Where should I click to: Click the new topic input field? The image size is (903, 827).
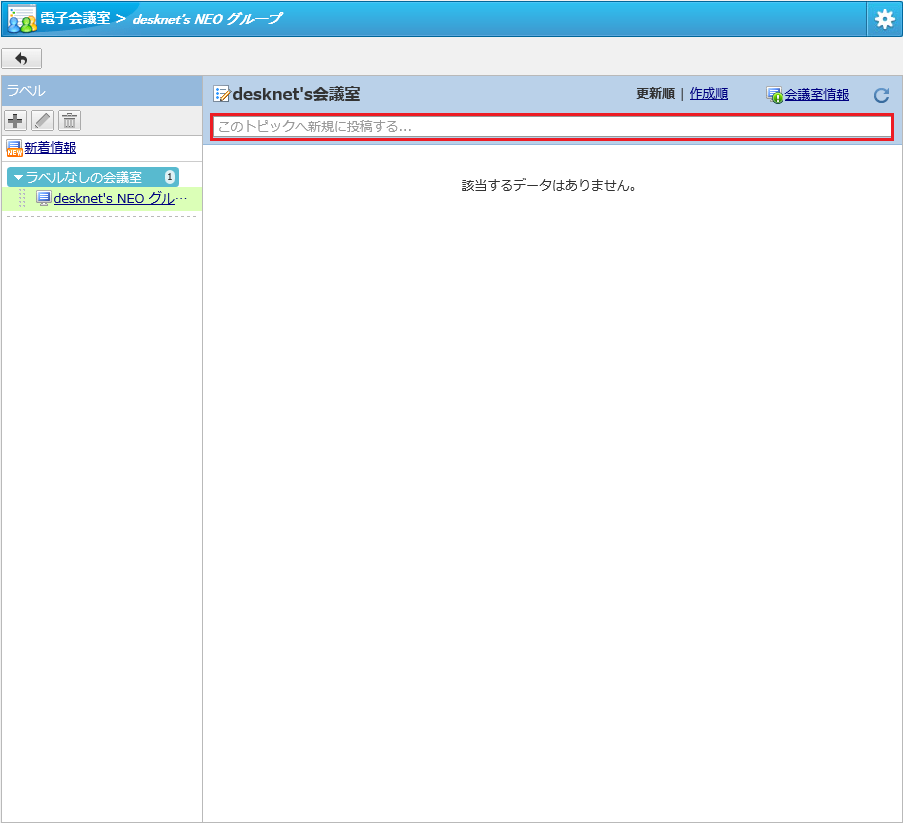click(552, 127)
